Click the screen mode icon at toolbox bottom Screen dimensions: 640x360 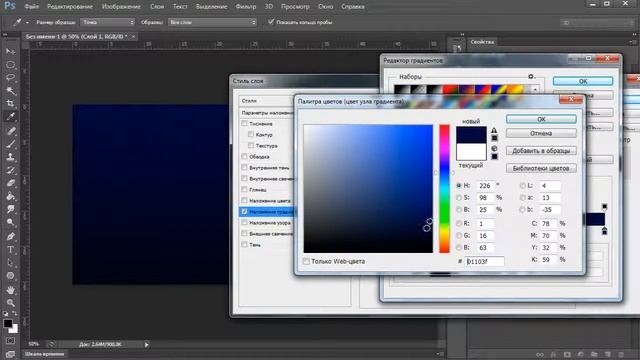(x=10, y=354)
